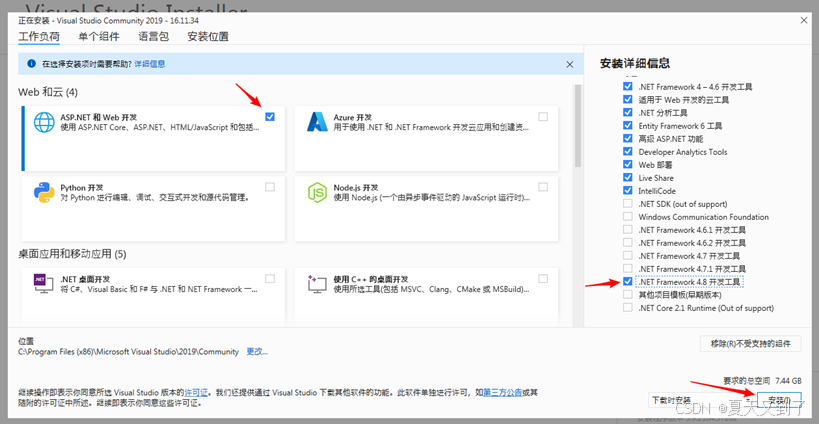The image size is (819, 424).
Task: Uncheck Live Share component
Action: tap(628, 178)
